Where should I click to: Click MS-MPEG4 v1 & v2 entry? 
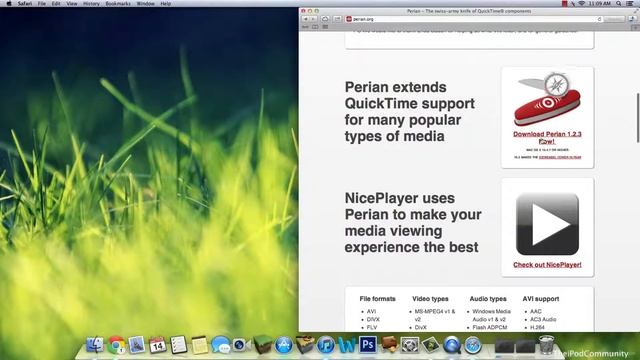click(x=435, y=315)
